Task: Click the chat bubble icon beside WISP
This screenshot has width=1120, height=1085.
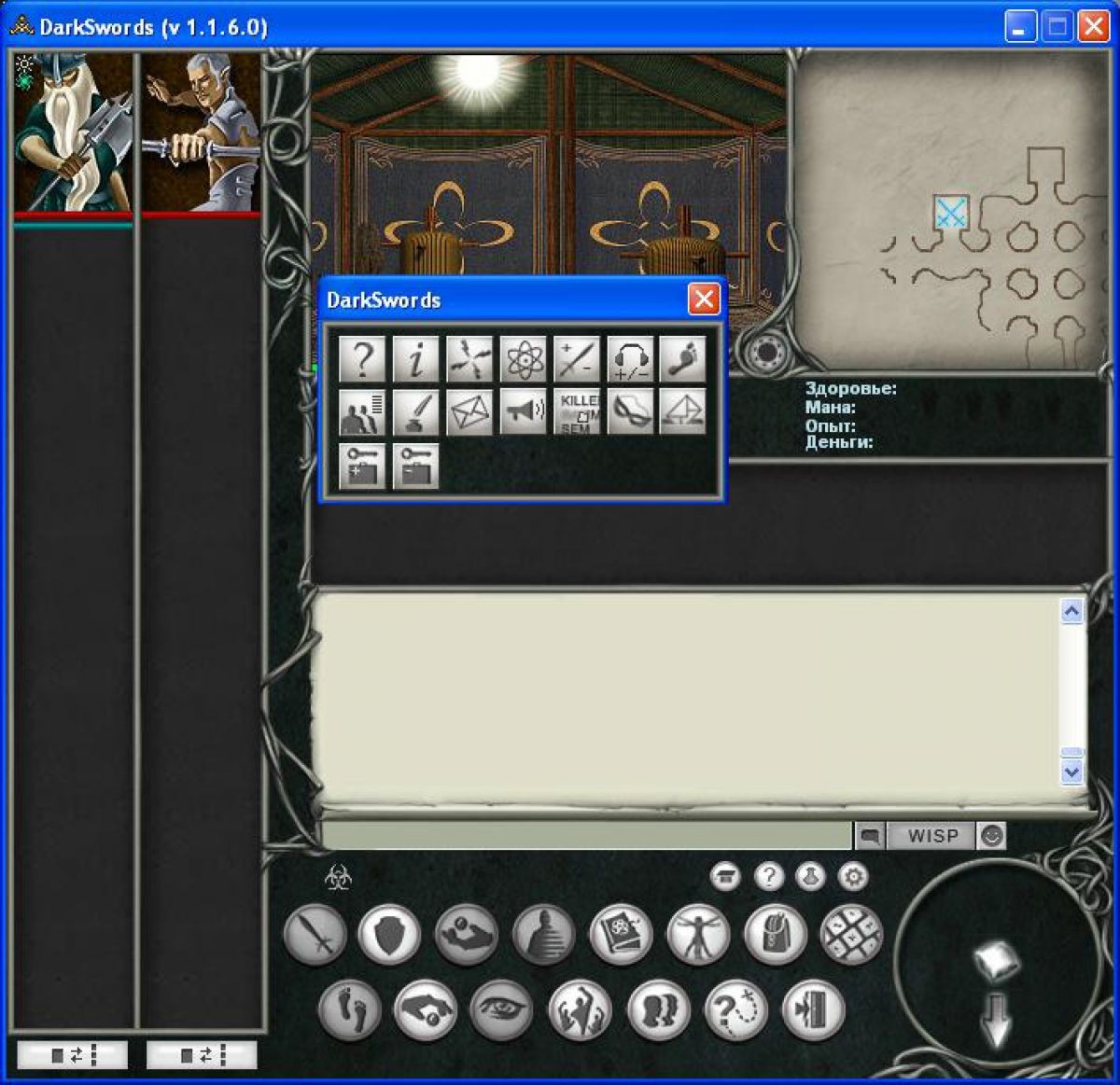Action: tap(870, 836)
